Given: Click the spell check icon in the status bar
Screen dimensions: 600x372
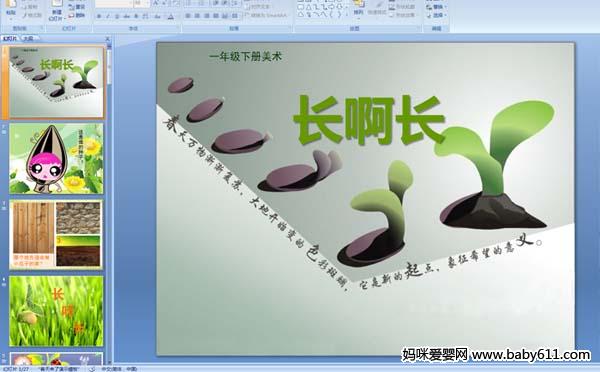Looking at the screenshot, I should pyautogui.click(x=92, y=369).
